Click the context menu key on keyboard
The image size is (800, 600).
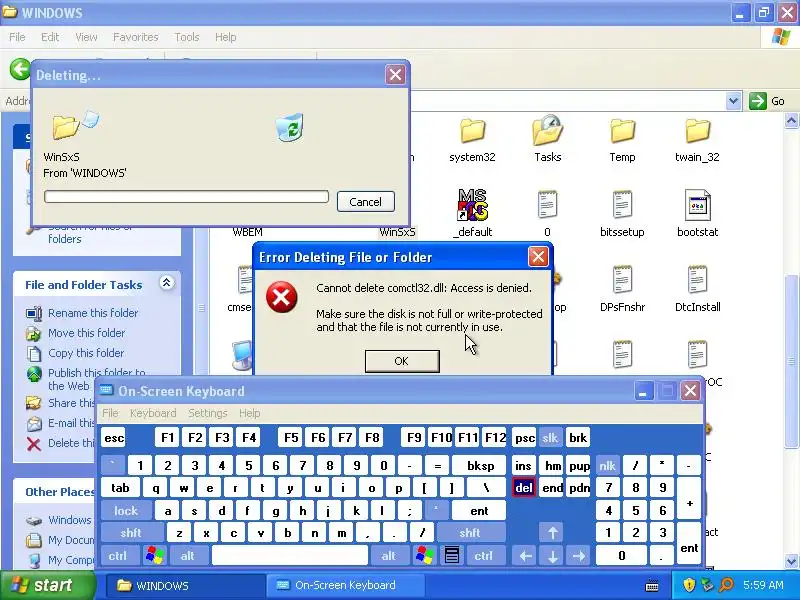click(452, 555)
